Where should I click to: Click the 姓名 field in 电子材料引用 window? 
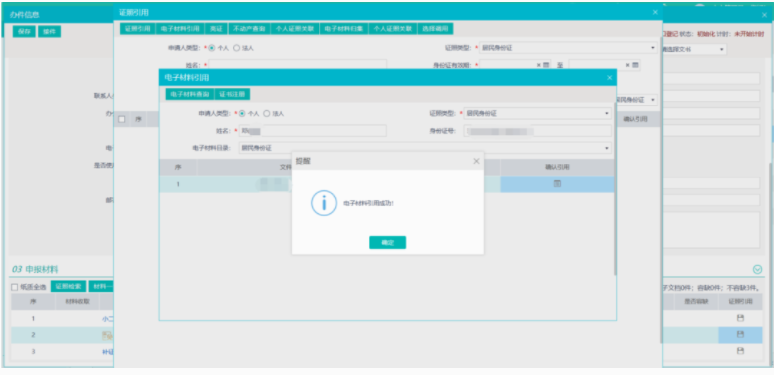click(x=313, y=131)
